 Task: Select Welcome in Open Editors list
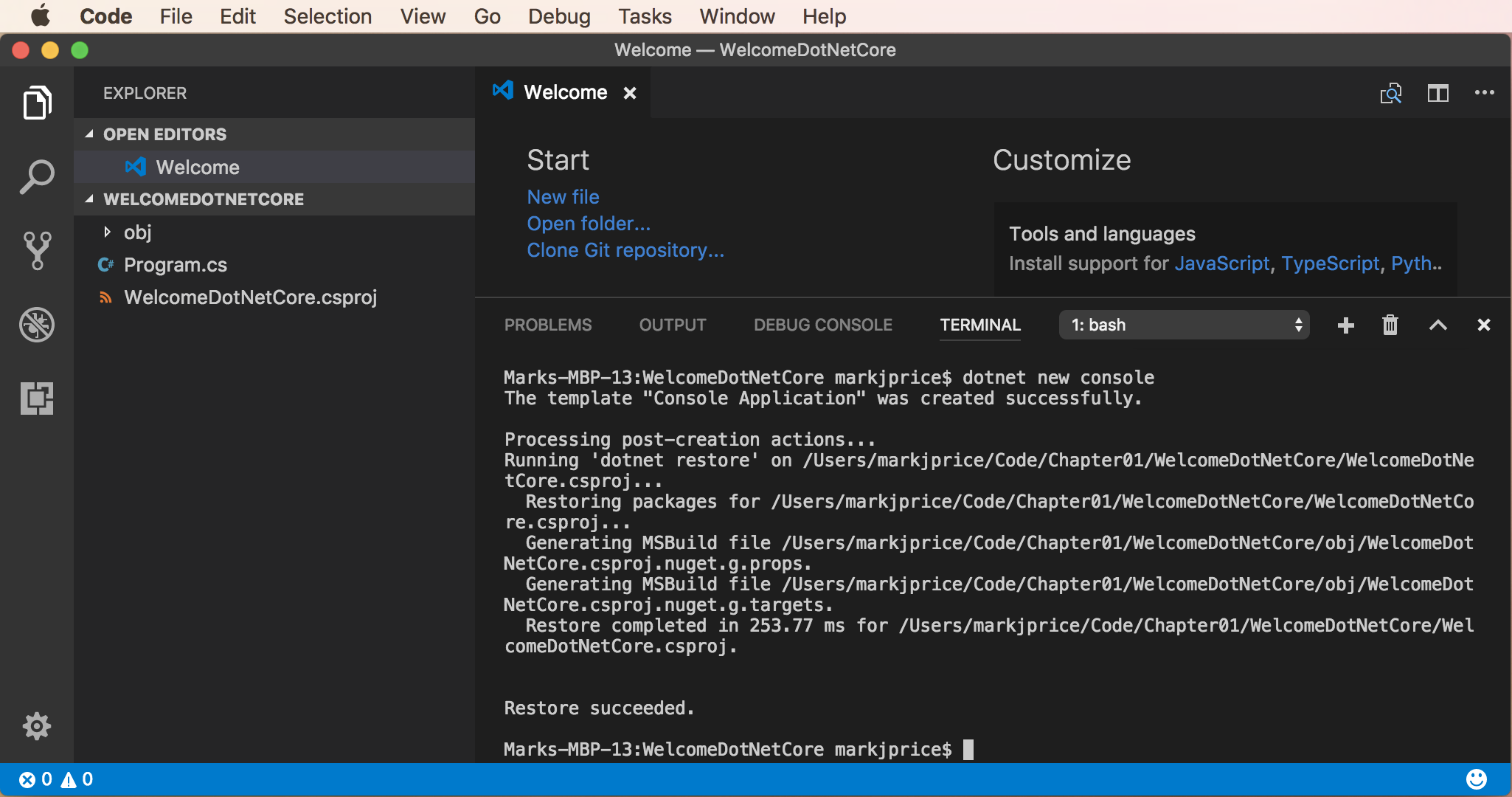tap(274, 168)
